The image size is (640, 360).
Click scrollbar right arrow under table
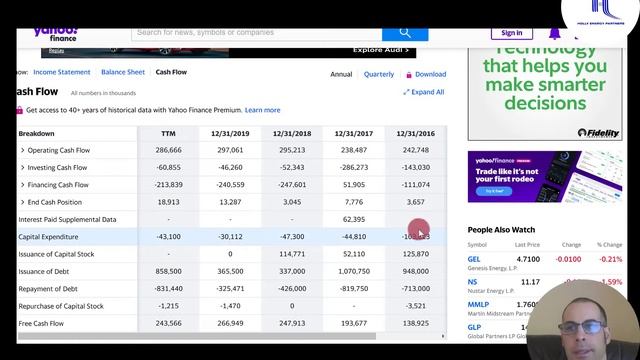click(x=443, y=336)
